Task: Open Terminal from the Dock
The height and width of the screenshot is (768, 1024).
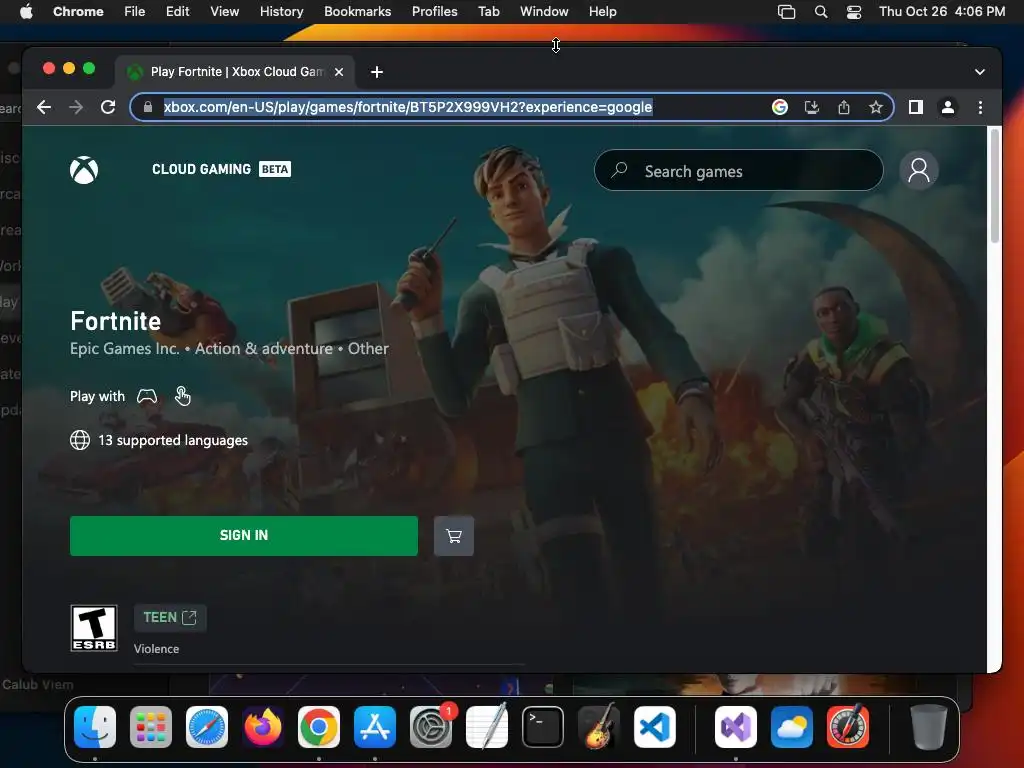Action: tap(543, 727)
